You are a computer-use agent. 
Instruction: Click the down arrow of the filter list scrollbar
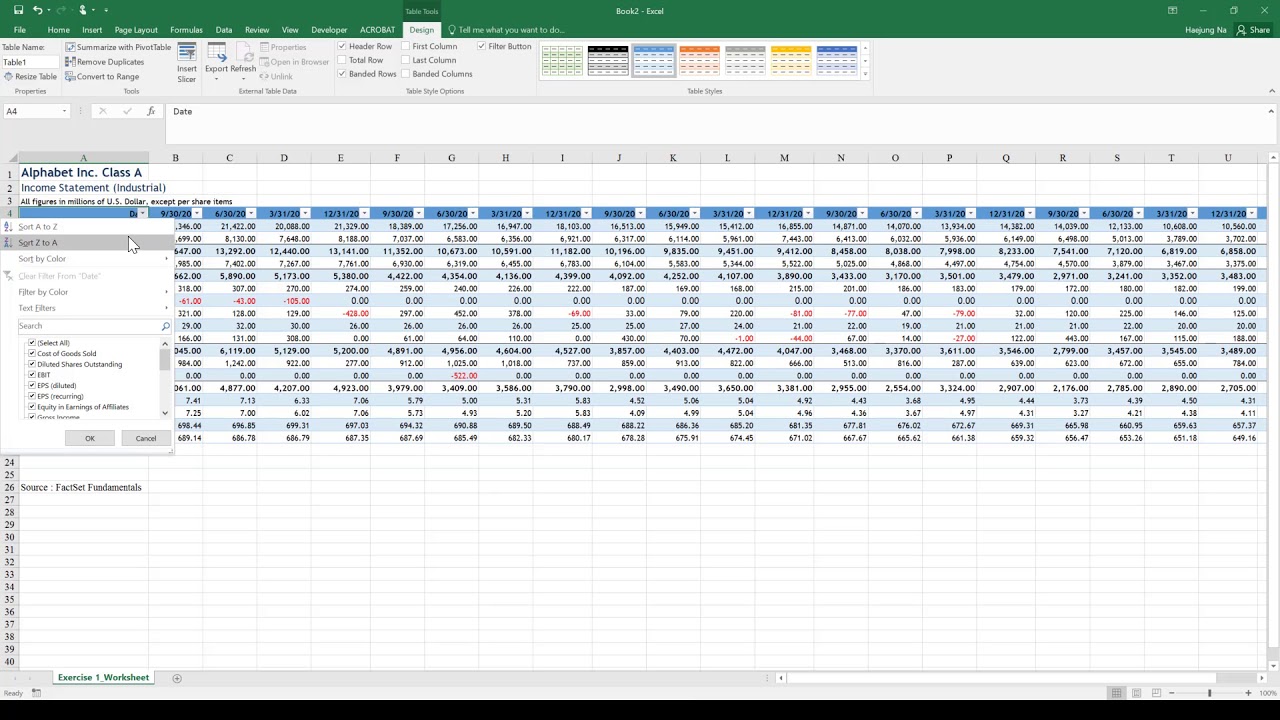click(x=166, y=412)
